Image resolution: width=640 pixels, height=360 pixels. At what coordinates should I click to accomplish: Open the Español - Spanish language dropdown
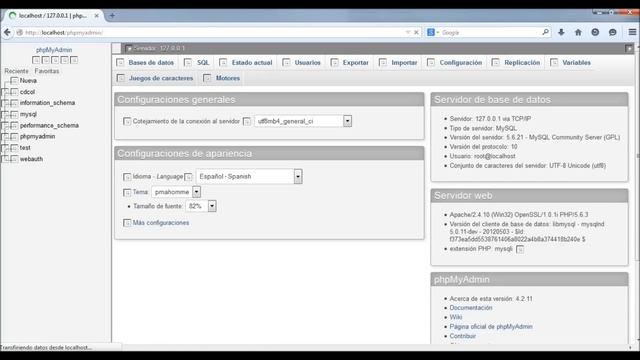[x=249, y=177]
